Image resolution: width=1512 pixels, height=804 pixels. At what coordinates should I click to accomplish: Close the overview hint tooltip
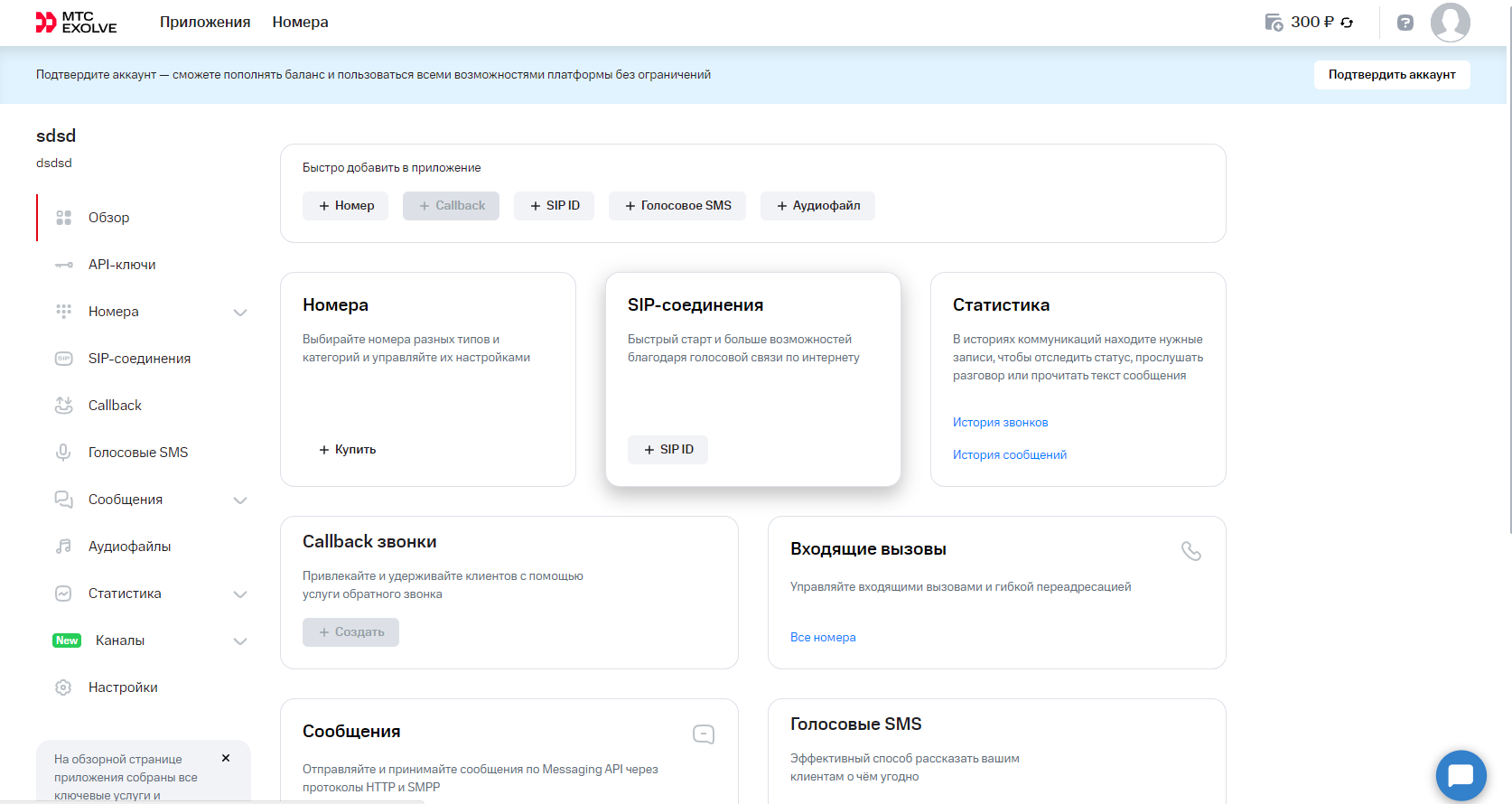click(226, 758)
